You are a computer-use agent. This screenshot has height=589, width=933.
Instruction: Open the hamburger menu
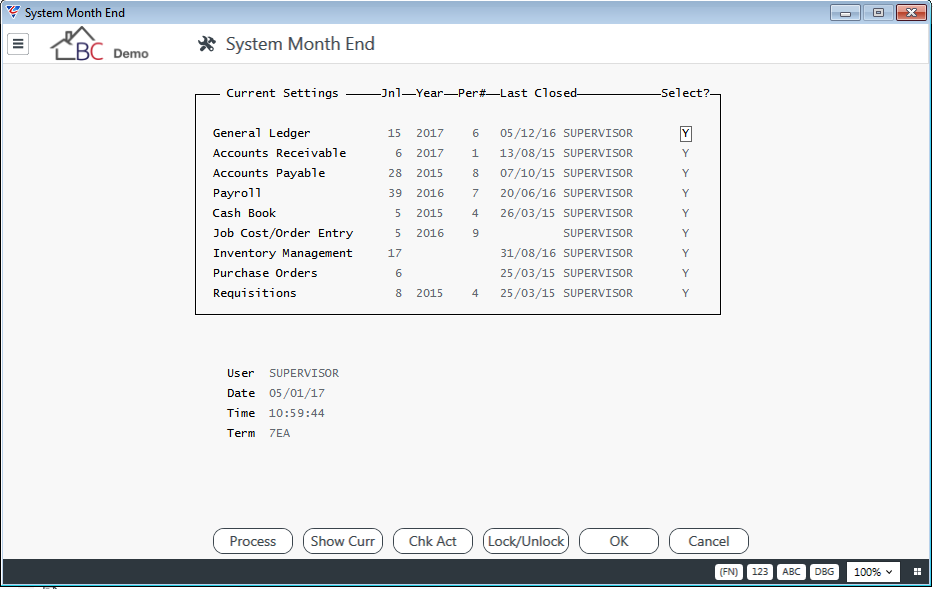point(18,43)
